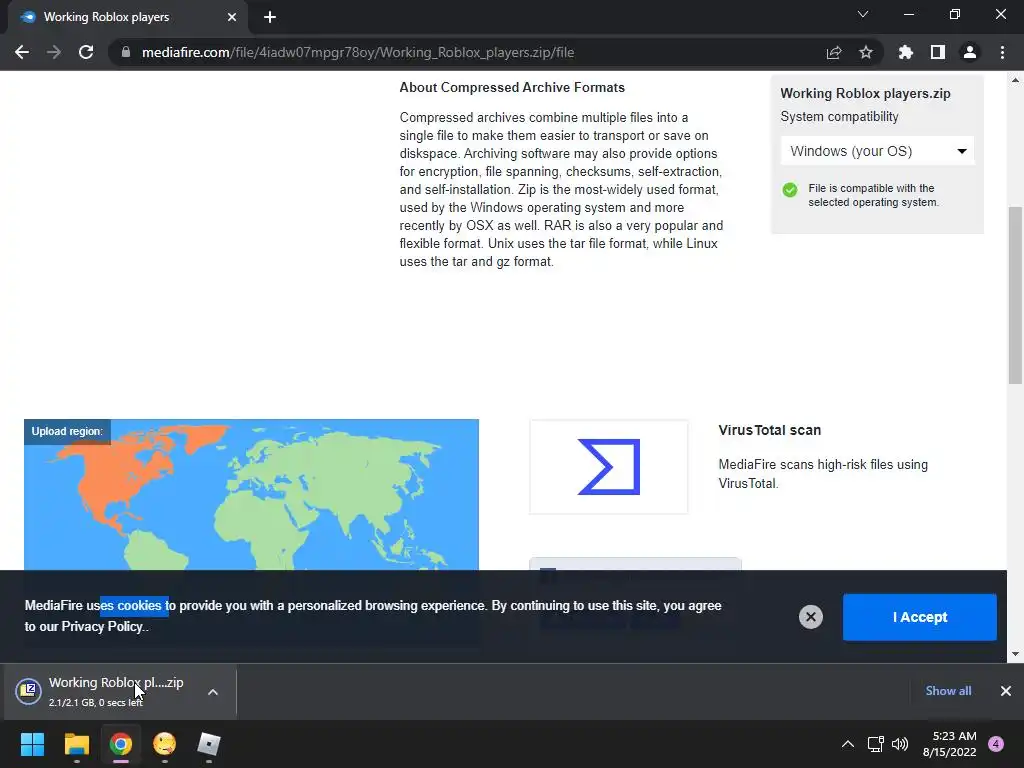Open Roblox from the taskbar
This screenshot has height=768, width=1024.
point(209,744)
